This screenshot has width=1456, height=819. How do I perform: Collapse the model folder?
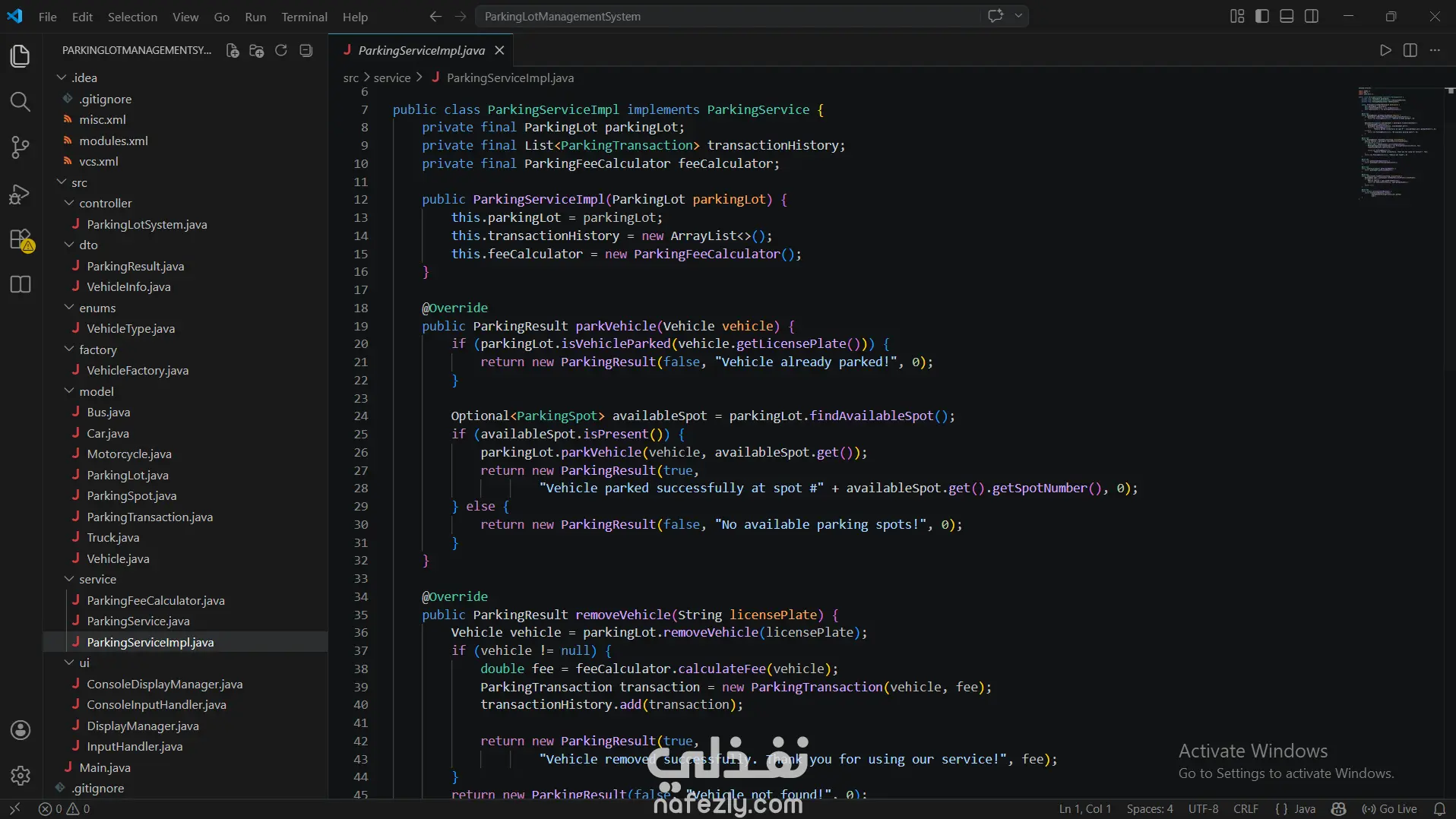point(185,391)
